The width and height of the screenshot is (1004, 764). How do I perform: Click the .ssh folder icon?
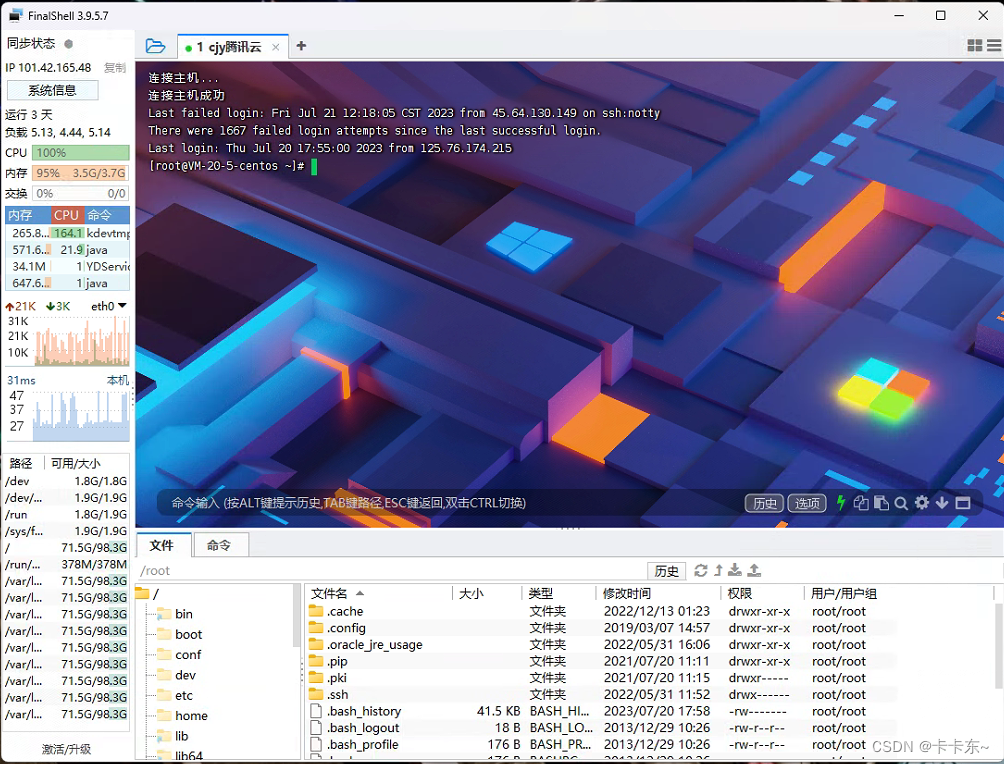[x=316, y=694]
